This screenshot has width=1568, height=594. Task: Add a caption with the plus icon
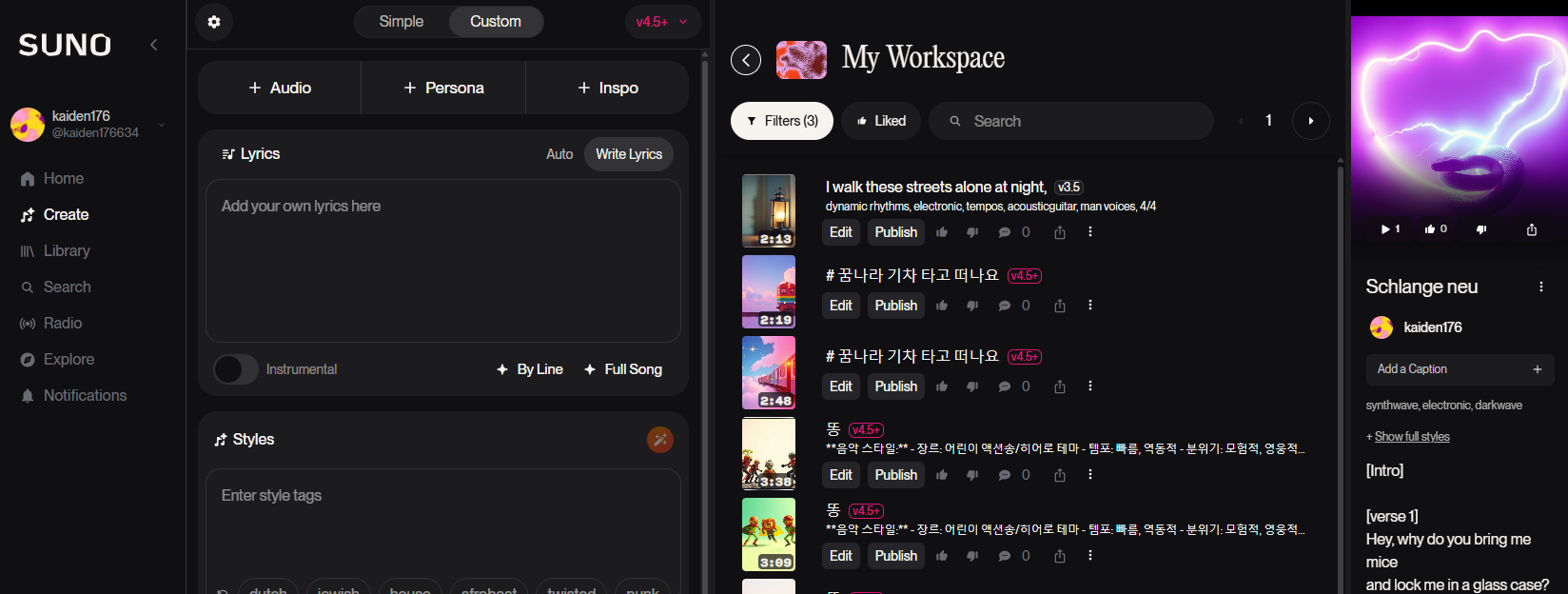point(1538,369)
